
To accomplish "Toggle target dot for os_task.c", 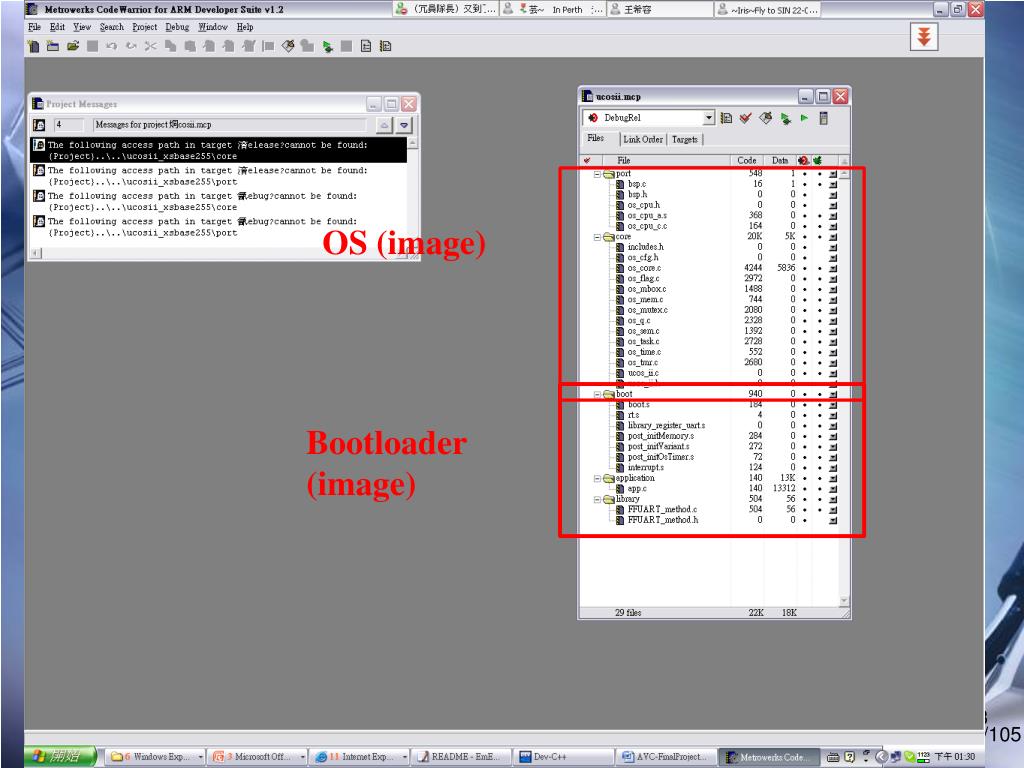I will click(x=820, y=342).
